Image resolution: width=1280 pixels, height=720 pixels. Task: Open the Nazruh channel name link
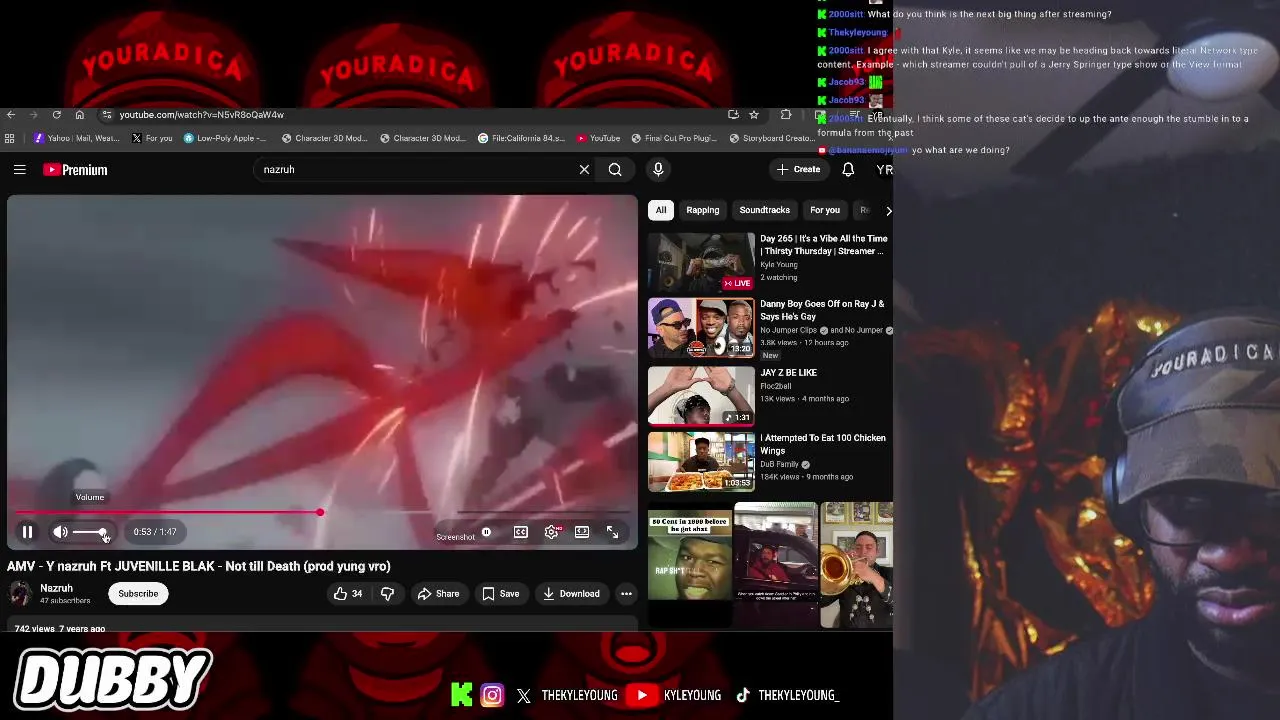pos(56,588)
